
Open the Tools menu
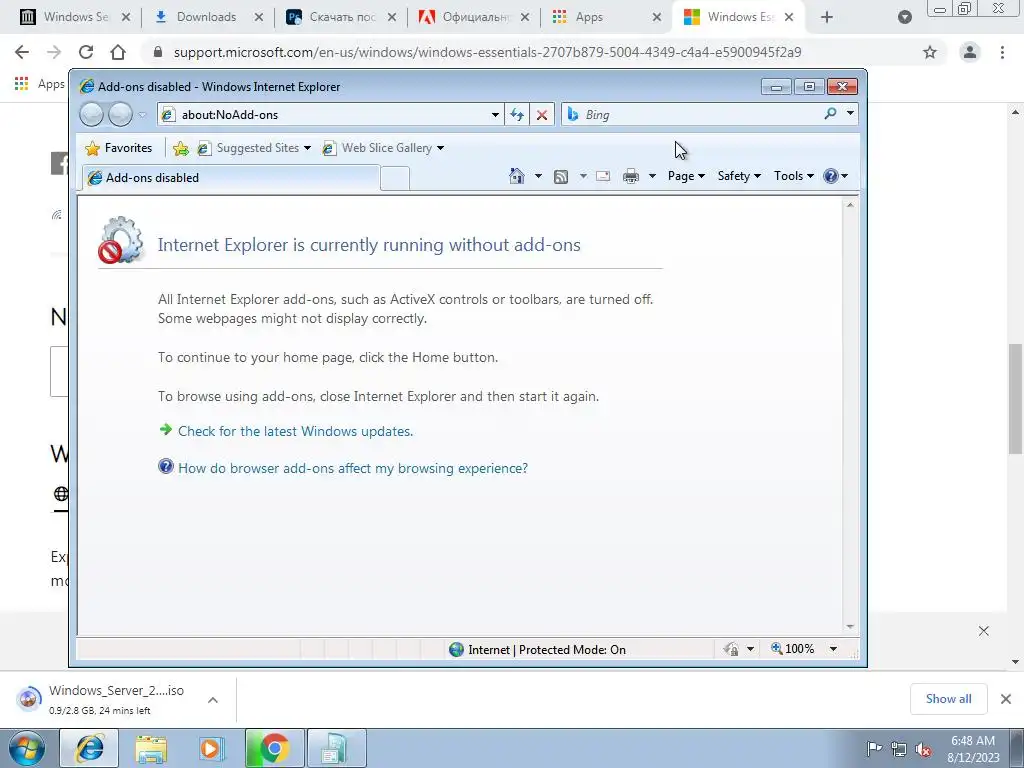point(793,176)
